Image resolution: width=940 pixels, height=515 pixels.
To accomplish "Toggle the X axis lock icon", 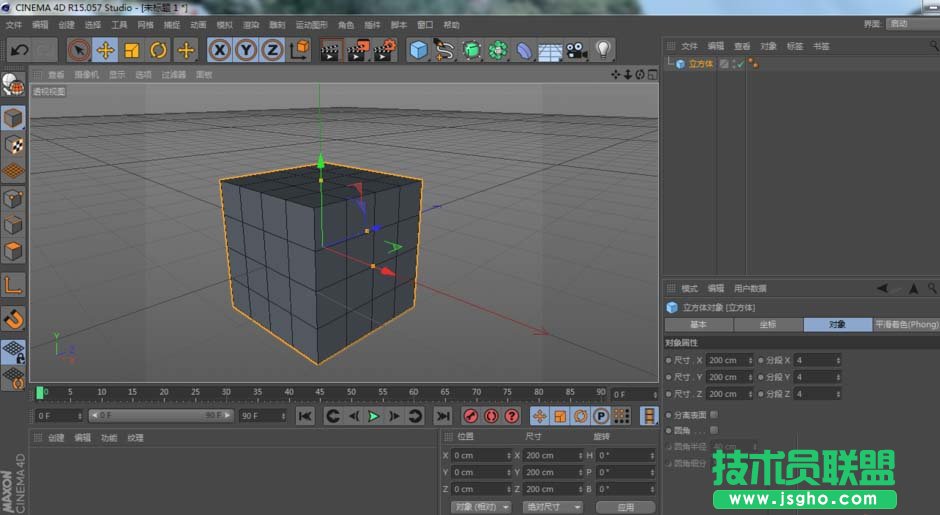I will tap(219, 50).
